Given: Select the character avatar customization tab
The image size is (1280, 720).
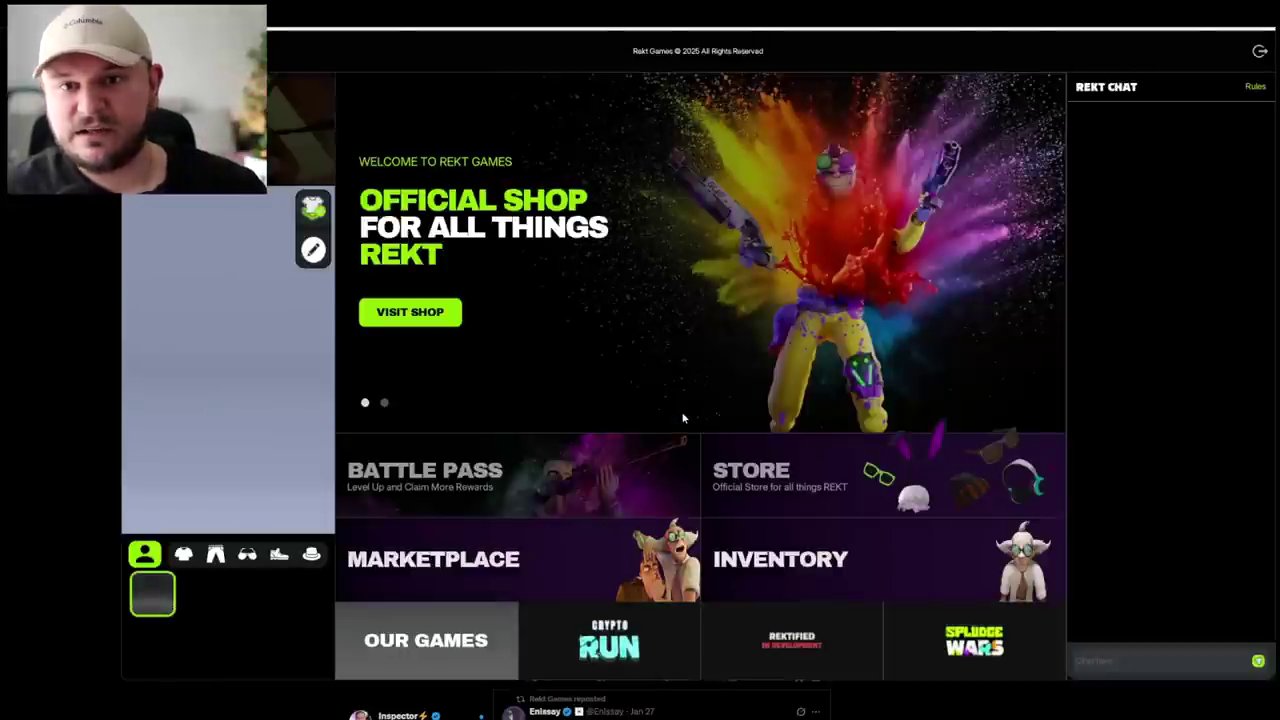Looking at the screenshot, I should pos(144,554).
